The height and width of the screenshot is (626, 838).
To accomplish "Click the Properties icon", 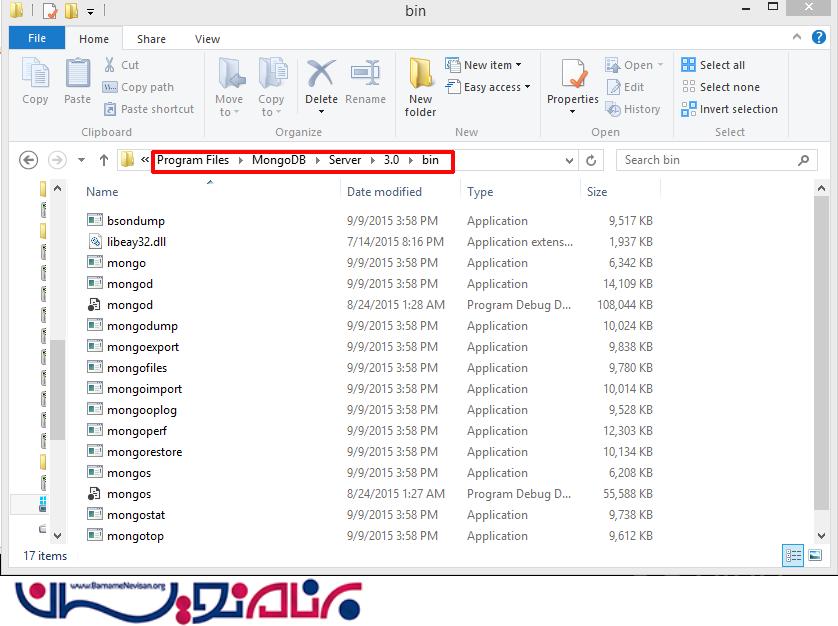I will coord(572,74).
